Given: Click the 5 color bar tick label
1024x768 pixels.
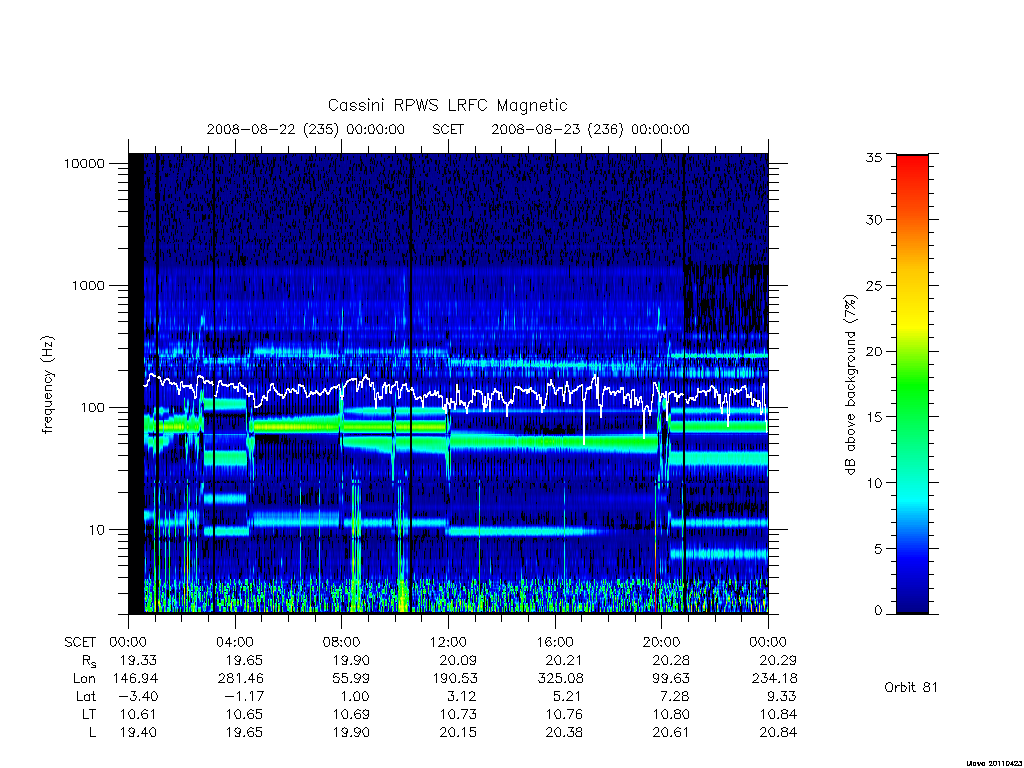Looking at the screenshot, I should 878,549.
